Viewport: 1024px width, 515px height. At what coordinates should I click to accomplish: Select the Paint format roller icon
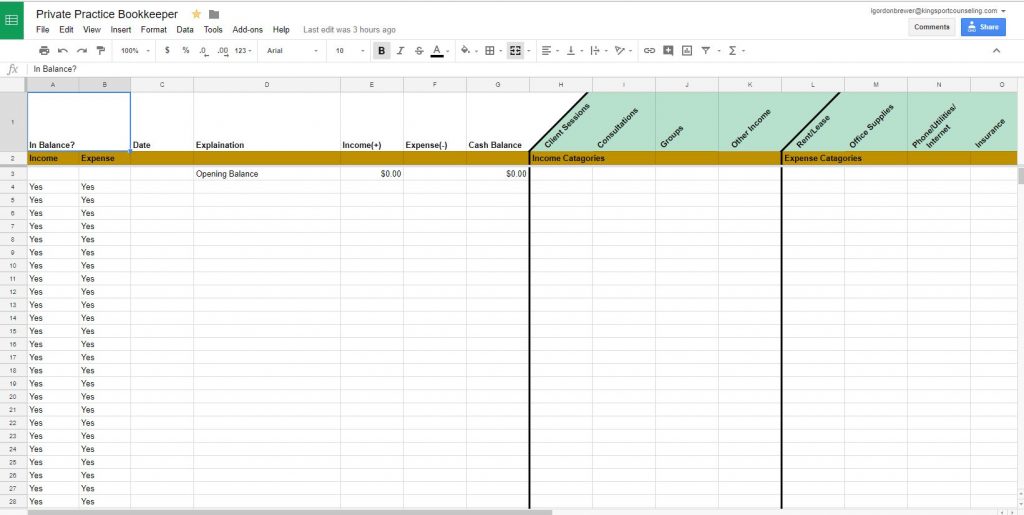101,50
